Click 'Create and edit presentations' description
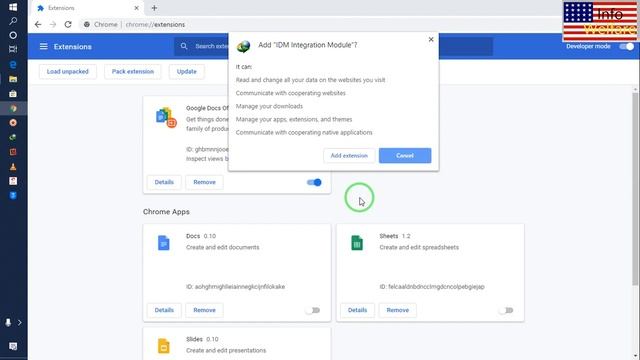640x360 pixels. pyautogui.click(x=226, y=350)
